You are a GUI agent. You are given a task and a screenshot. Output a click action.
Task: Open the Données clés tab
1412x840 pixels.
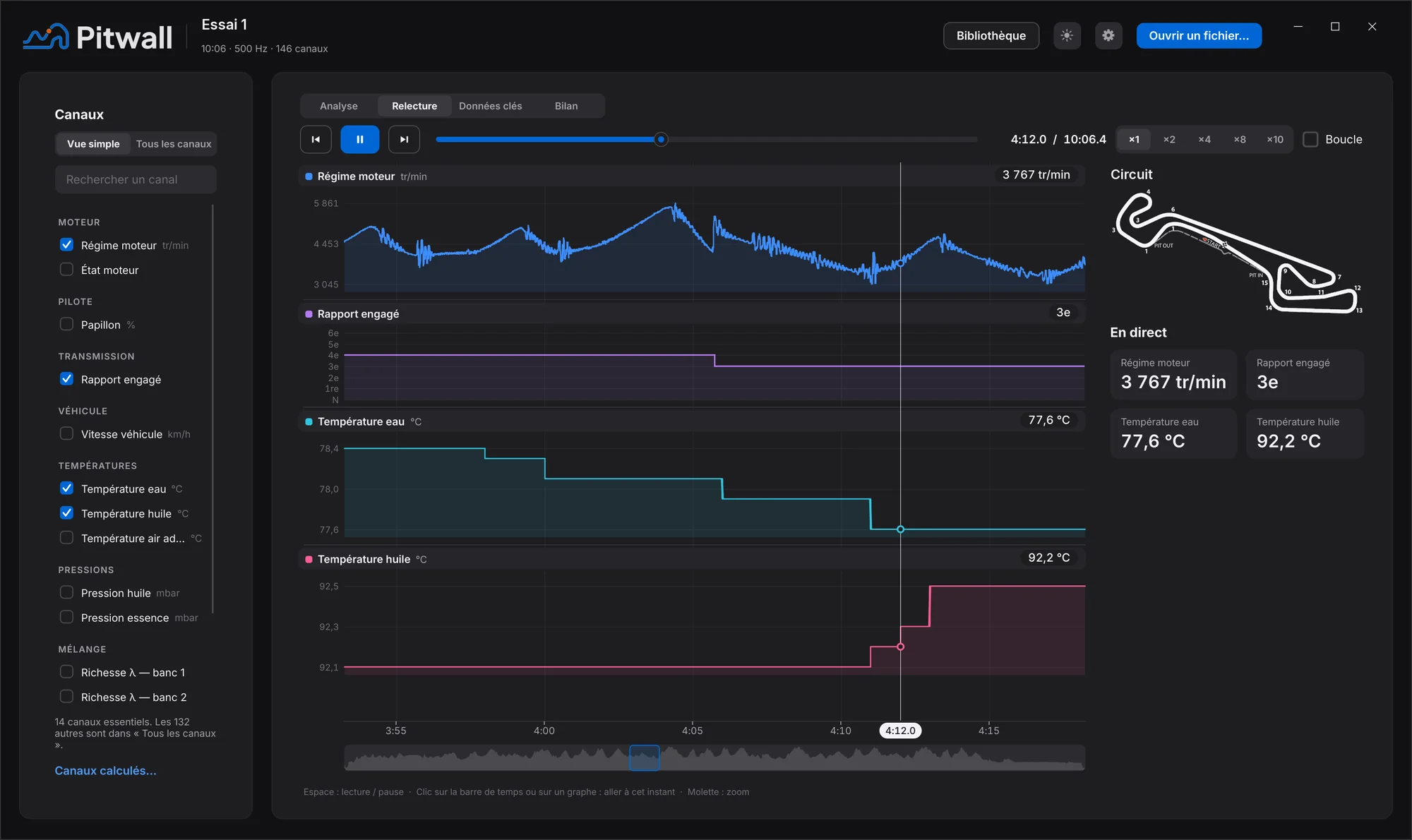[x=491, y=106]
